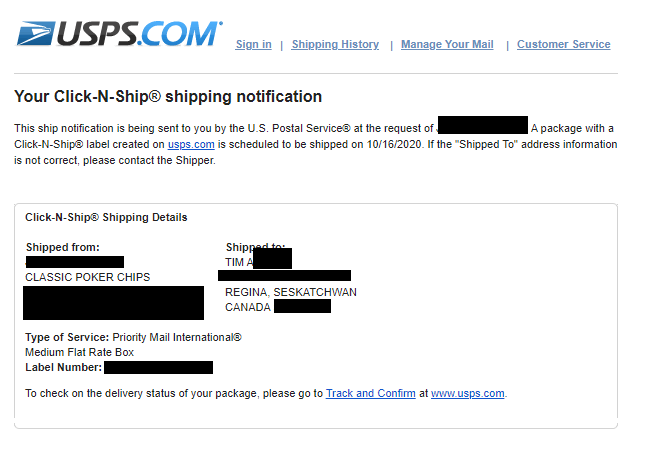Click the REGINA, SESKATCHWAN address line
Screen dimensions: 660x450
290,292
